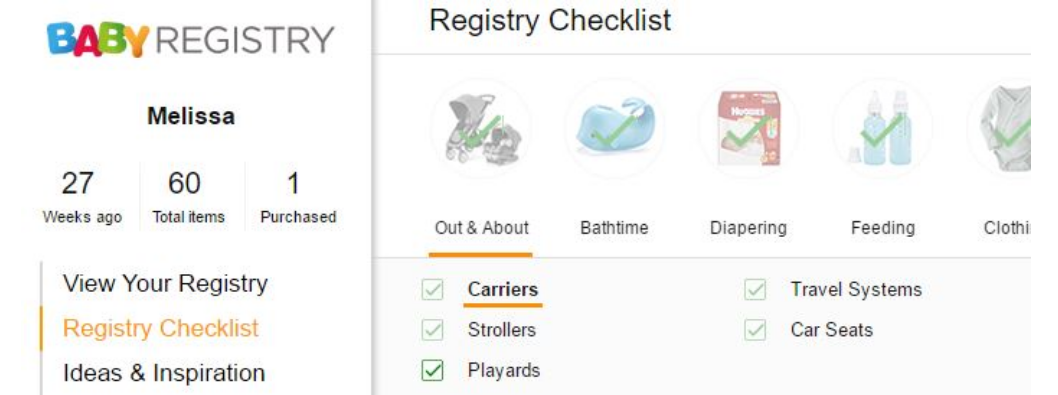Switch to the Bathtime tab
This screenshot has width=1058, height=395.
(x=614, y=228)
